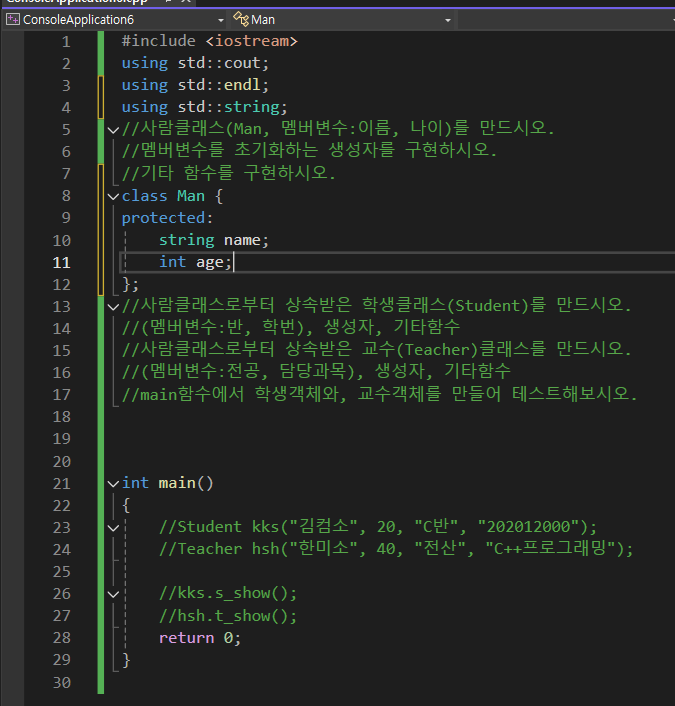Collapse the comment block at line 26
Image resolution: width=675 pixels, height=706 pixels.
coord(113,594)
